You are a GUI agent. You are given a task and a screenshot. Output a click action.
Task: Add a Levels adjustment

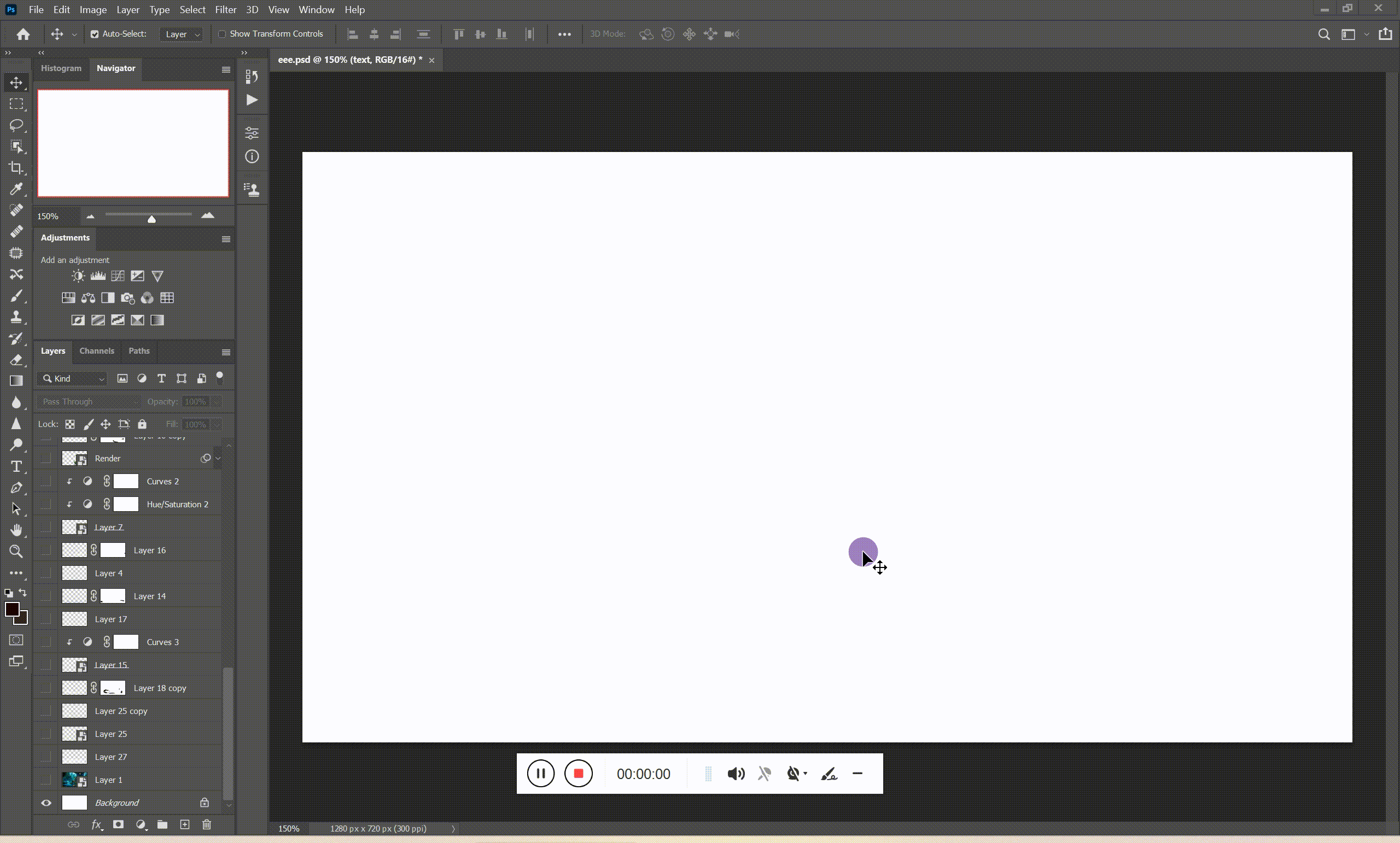(98, 276)
